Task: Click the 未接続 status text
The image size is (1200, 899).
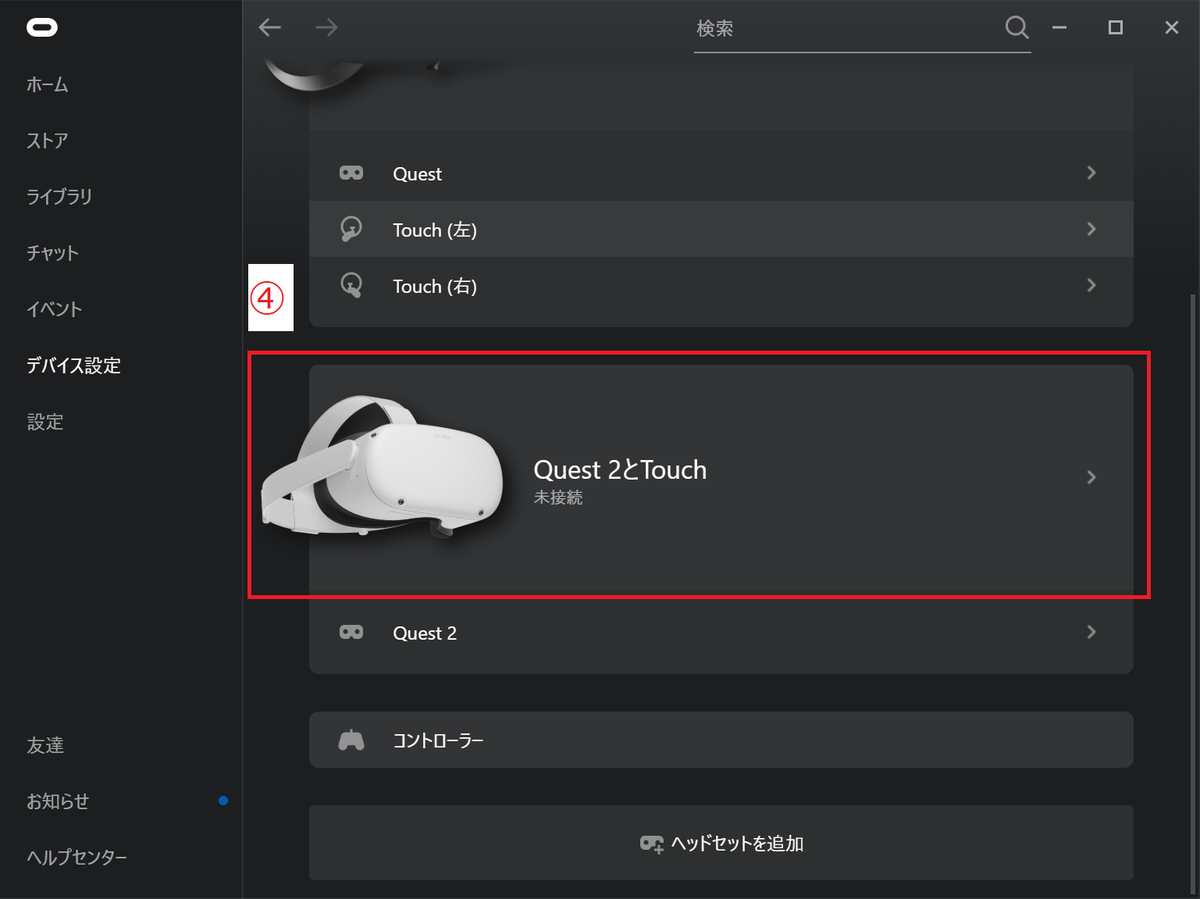Action: 558,497
